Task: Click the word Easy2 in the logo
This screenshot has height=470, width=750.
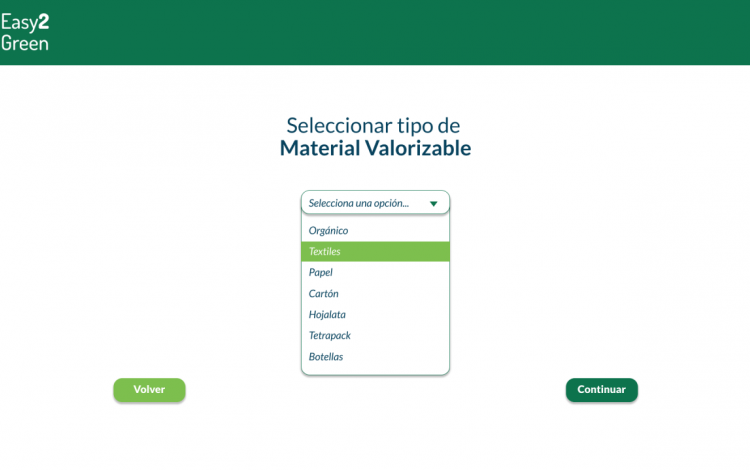Action: coord(25,22)
